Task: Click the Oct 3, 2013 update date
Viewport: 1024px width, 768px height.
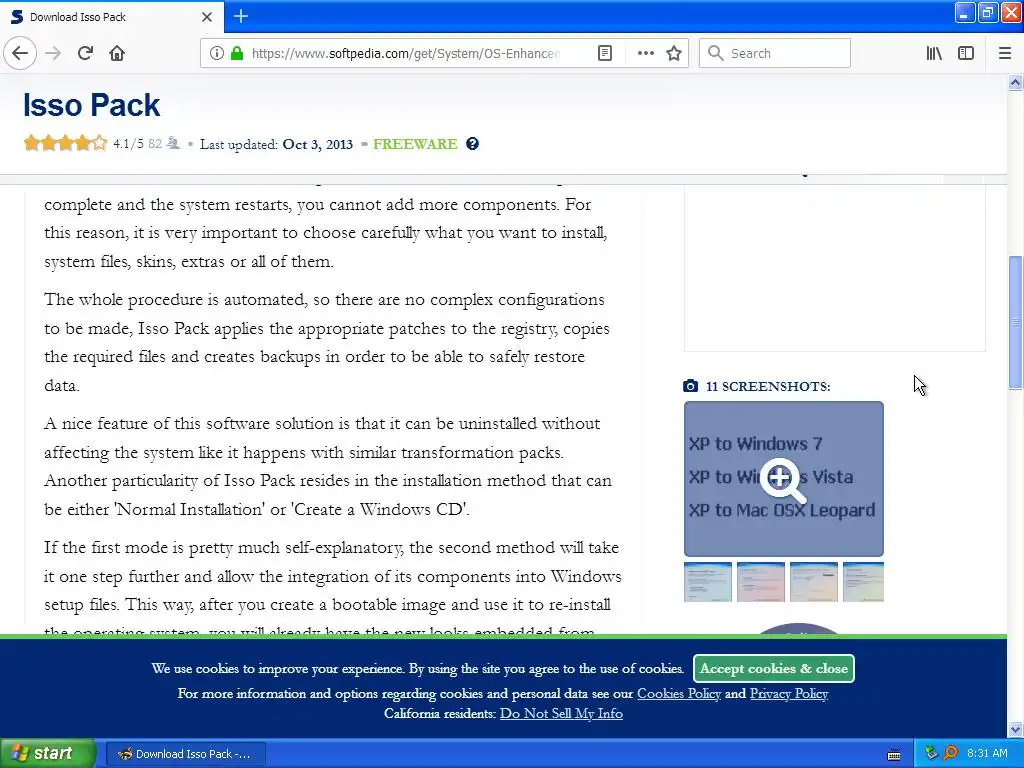Action: pos(317,144)
